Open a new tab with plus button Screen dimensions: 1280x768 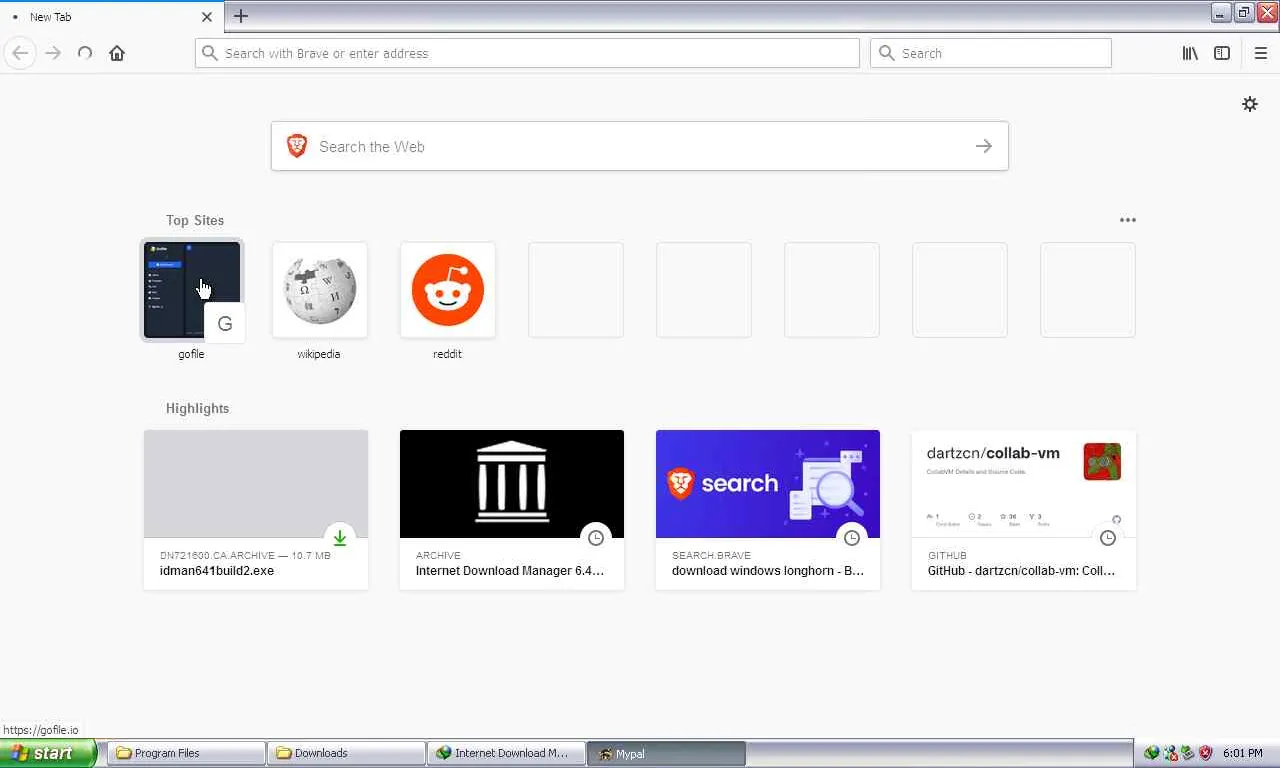[240, 16]
